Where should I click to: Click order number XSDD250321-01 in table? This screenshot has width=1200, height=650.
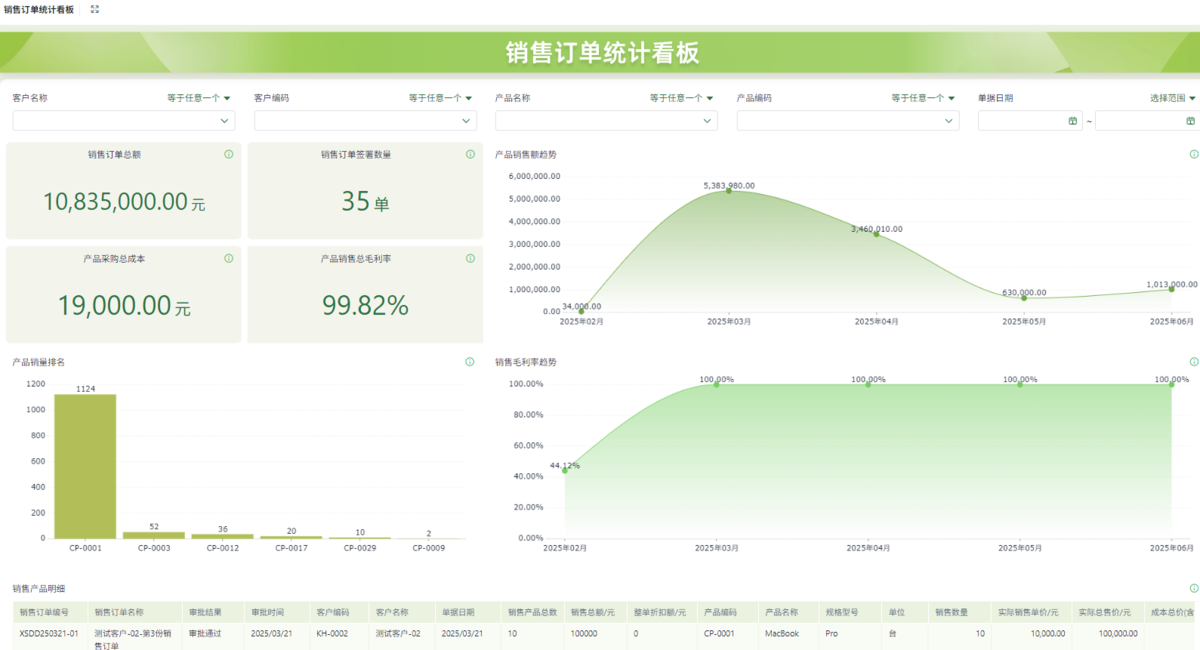pos(49,633)
